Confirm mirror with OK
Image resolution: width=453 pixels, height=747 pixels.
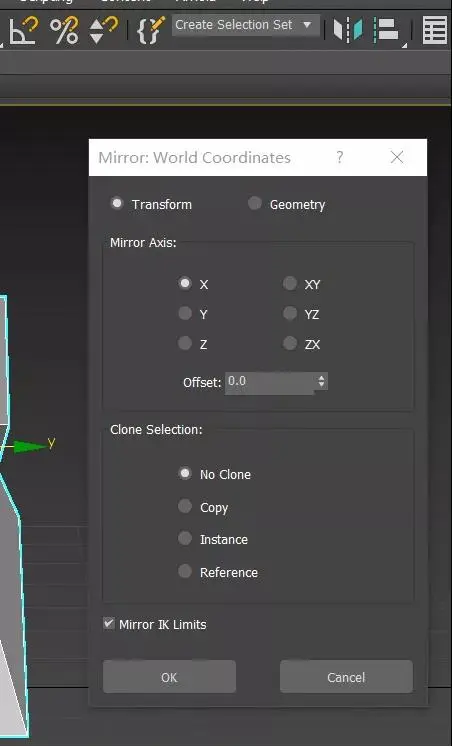point(169,676)
